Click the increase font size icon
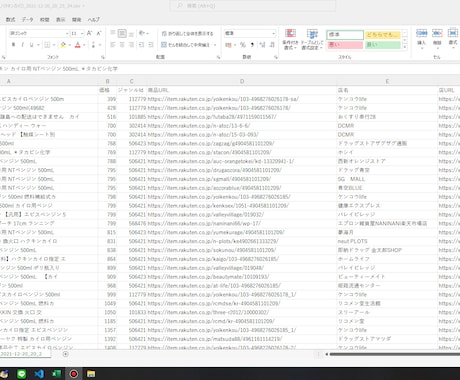The image size is (460, 380). tap(89, 33)
